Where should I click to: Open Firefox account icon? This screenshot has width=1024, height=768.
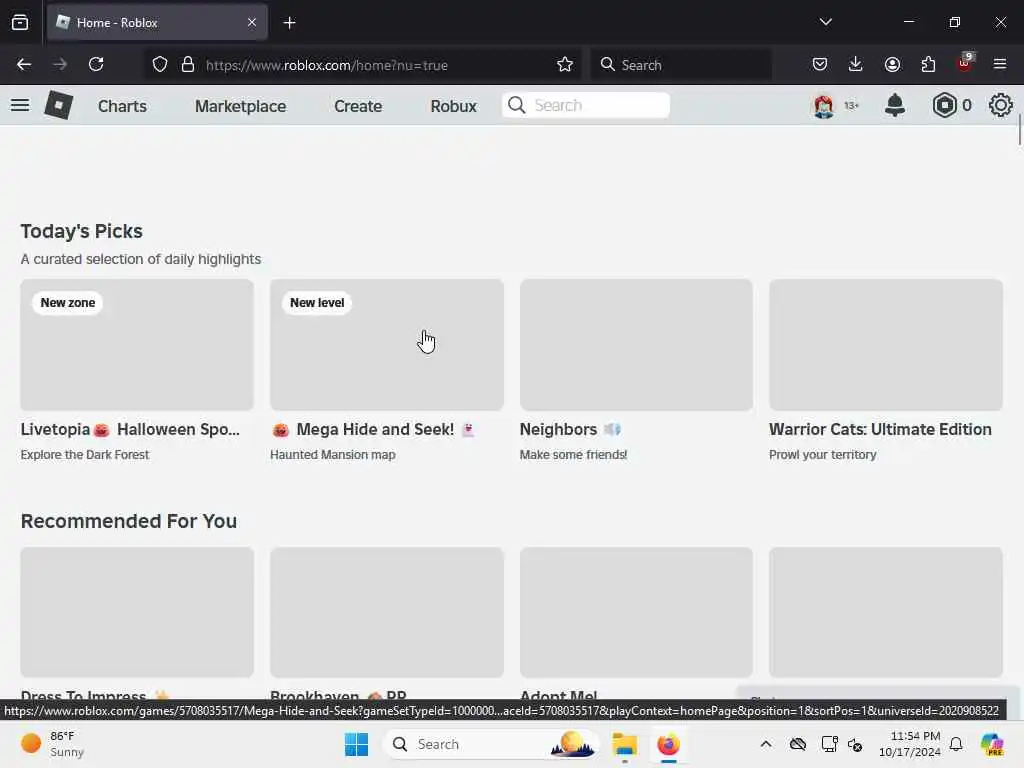click(x=892, y=64)
